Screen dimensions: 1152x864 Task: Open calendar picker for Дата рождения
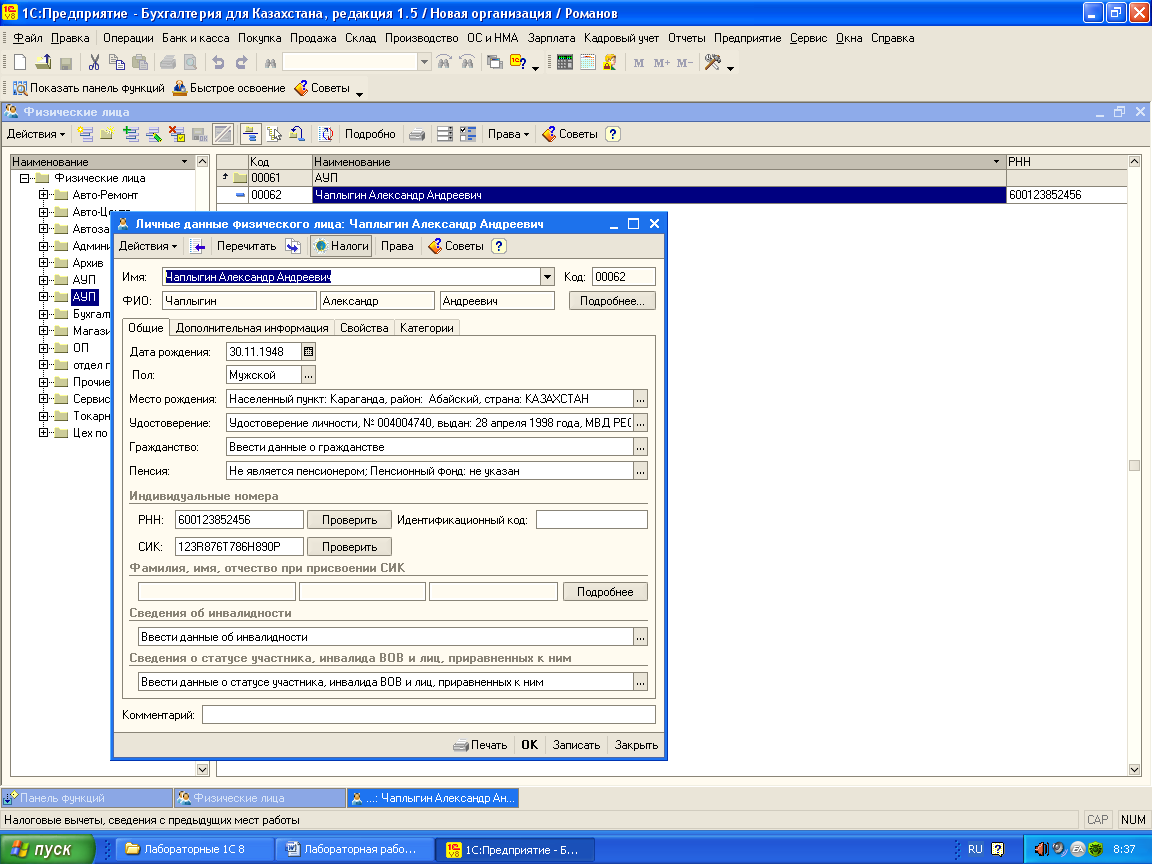309,352
